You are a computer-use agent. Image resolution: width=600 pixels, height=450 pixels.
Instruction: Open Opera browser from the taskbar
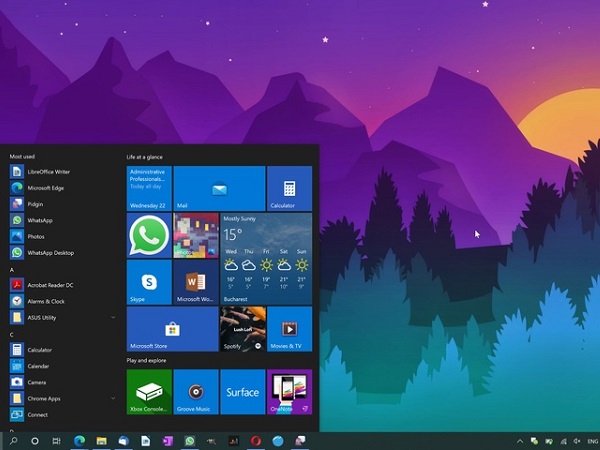coord(256,441)
